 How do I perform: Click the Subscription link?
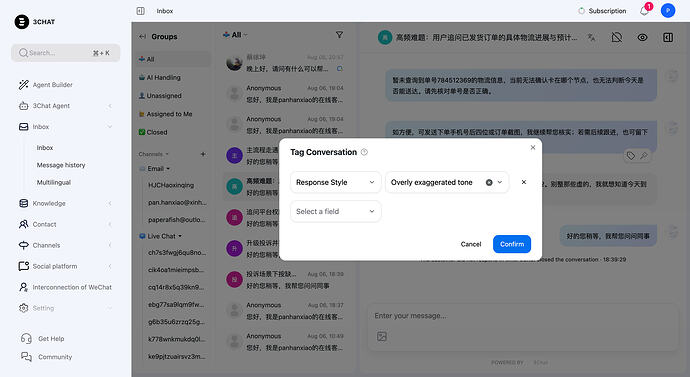click(602, 11)
